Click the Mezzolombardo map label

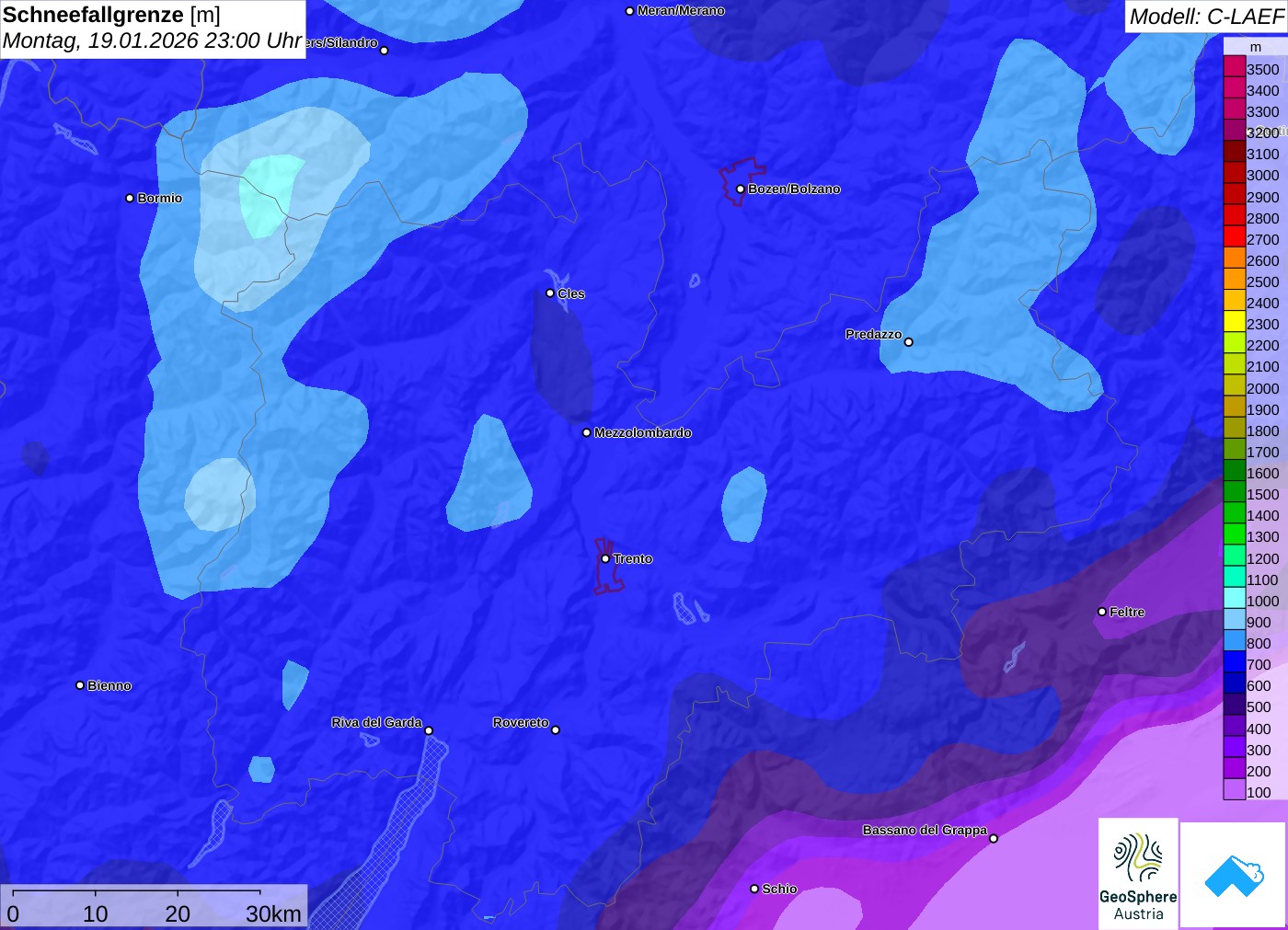pyautogui.click(x=642, y=432)
